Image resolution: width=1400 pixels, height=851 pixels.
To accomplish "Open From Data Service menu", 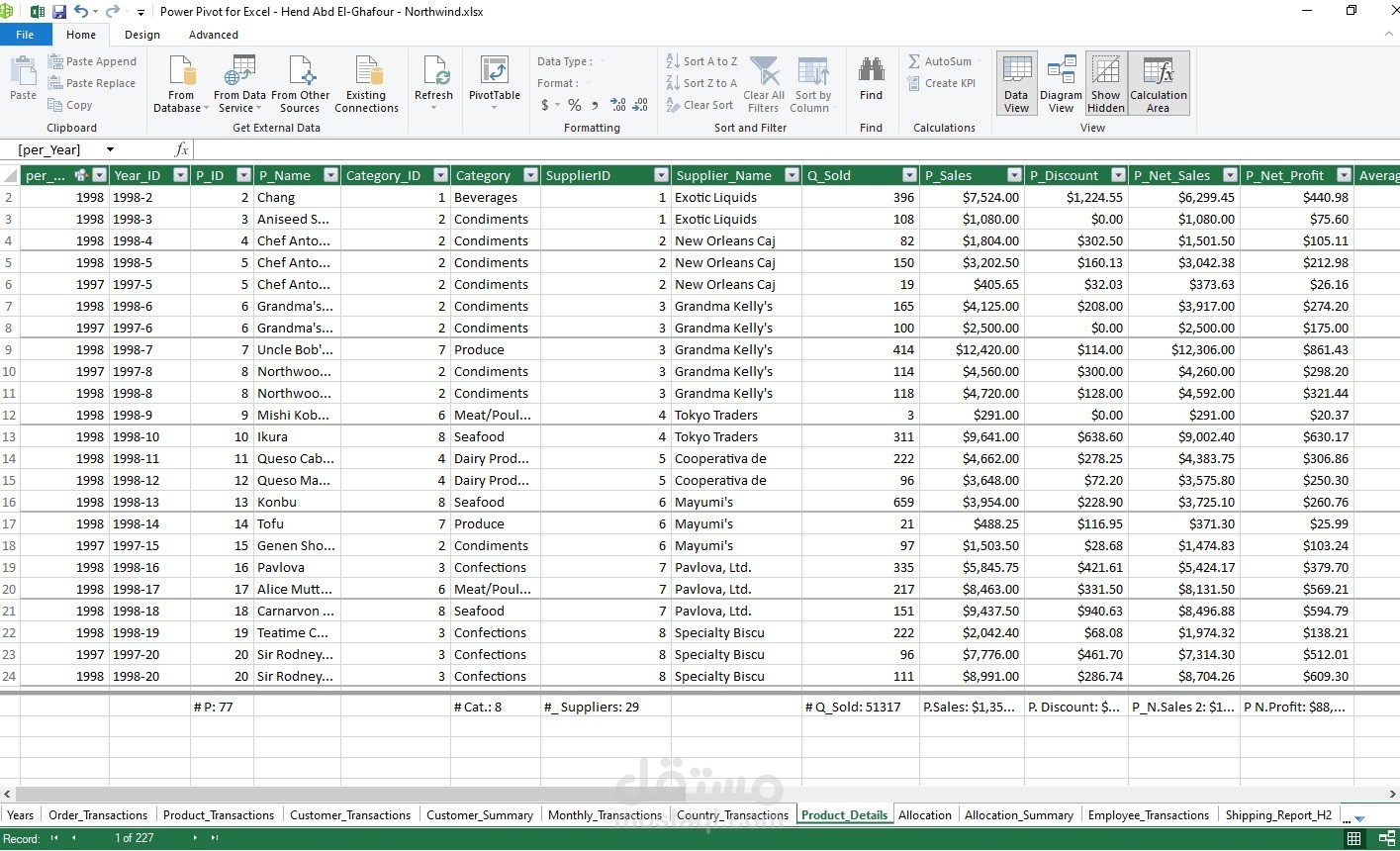I will [x=239, y=84].
